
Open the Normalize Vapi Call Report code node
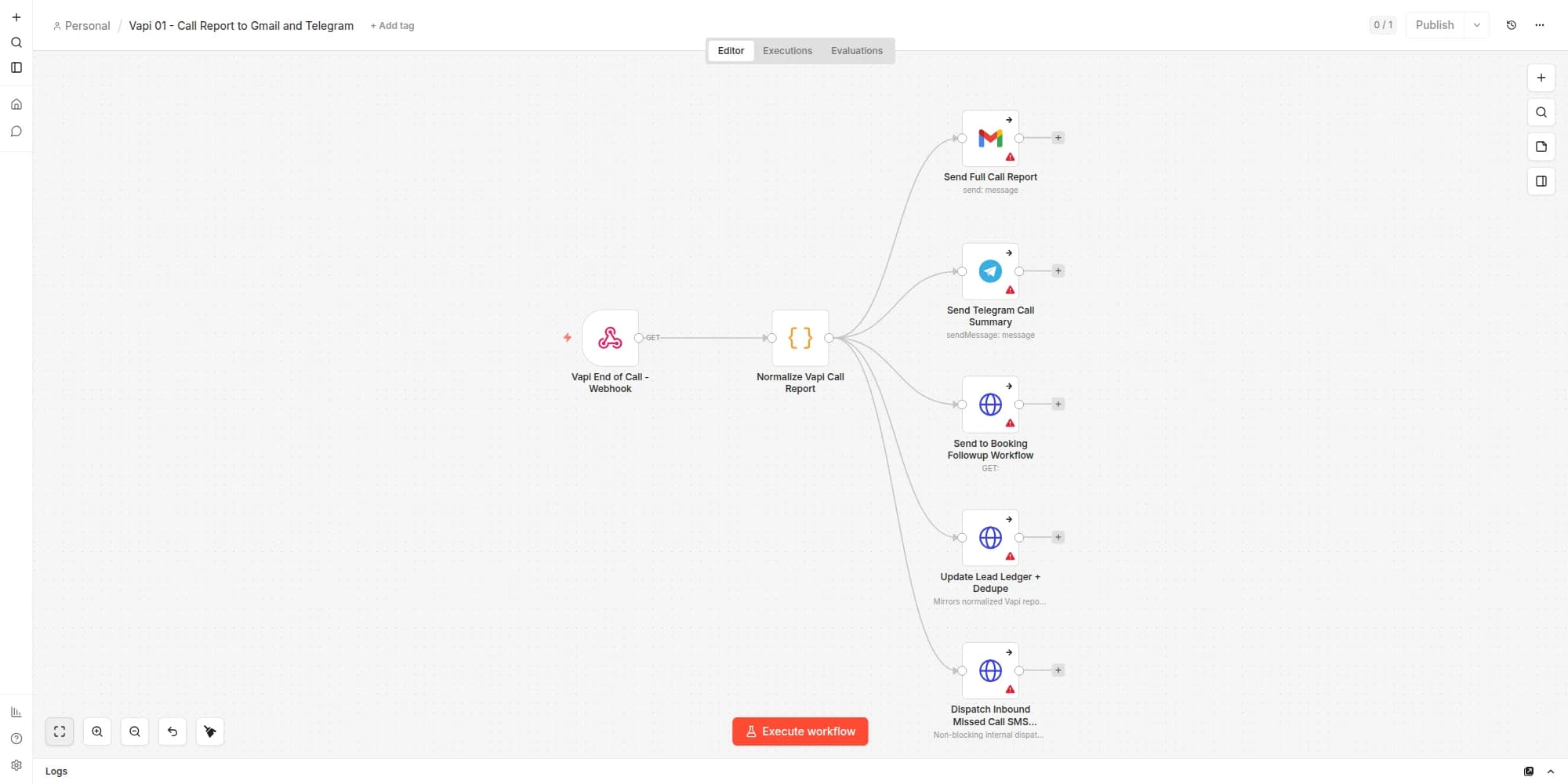coord(800,338)
